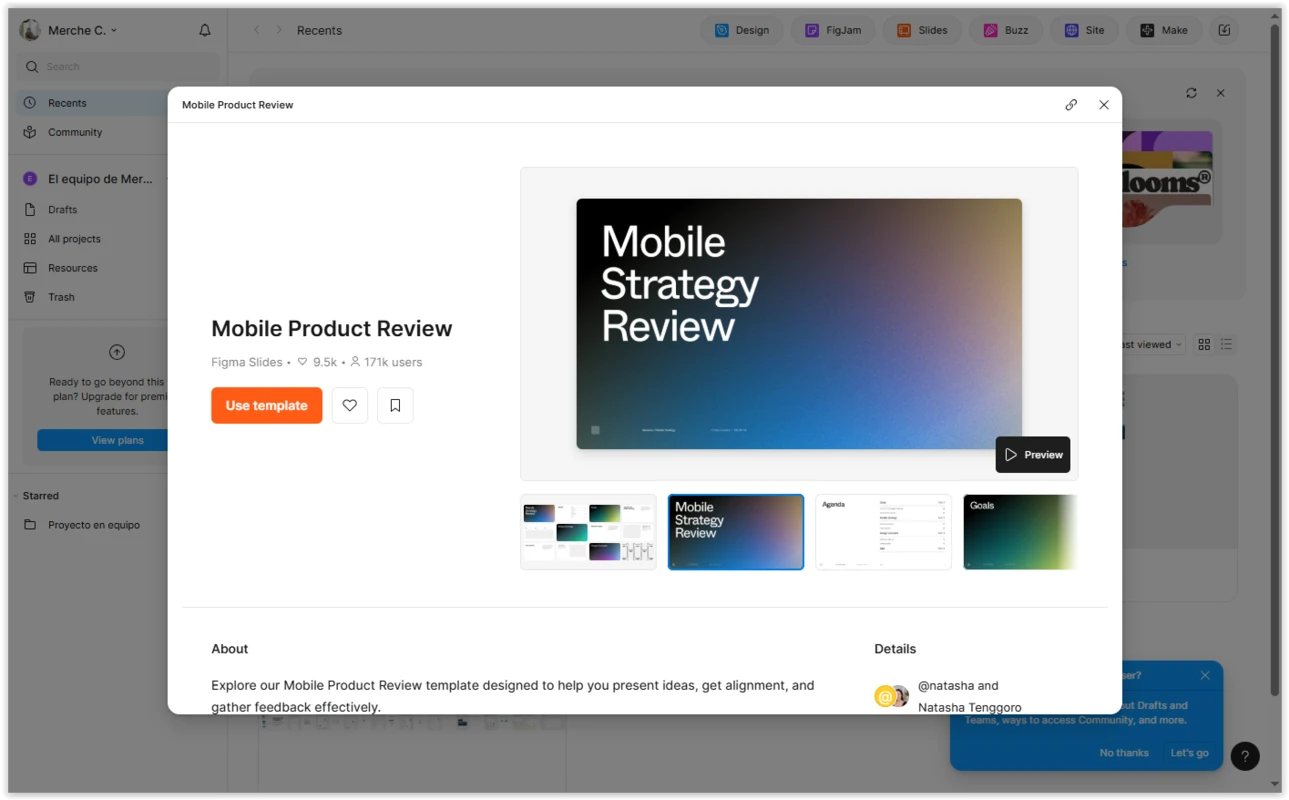Go to Drafts in sidebar
This screenshot has width=1289, height=800.
(x=62, y=210)
